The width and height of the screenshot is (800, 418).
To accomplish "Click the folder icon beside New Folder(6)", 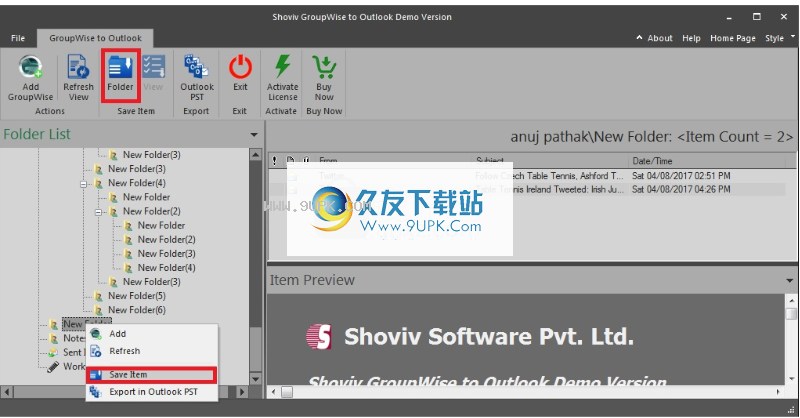I will pyautogui.click(x=98, y=310).
